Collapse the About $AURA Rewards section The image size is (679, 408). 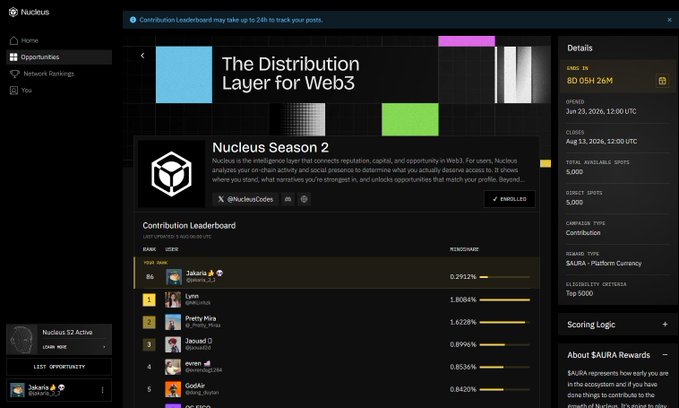[665, 355]
